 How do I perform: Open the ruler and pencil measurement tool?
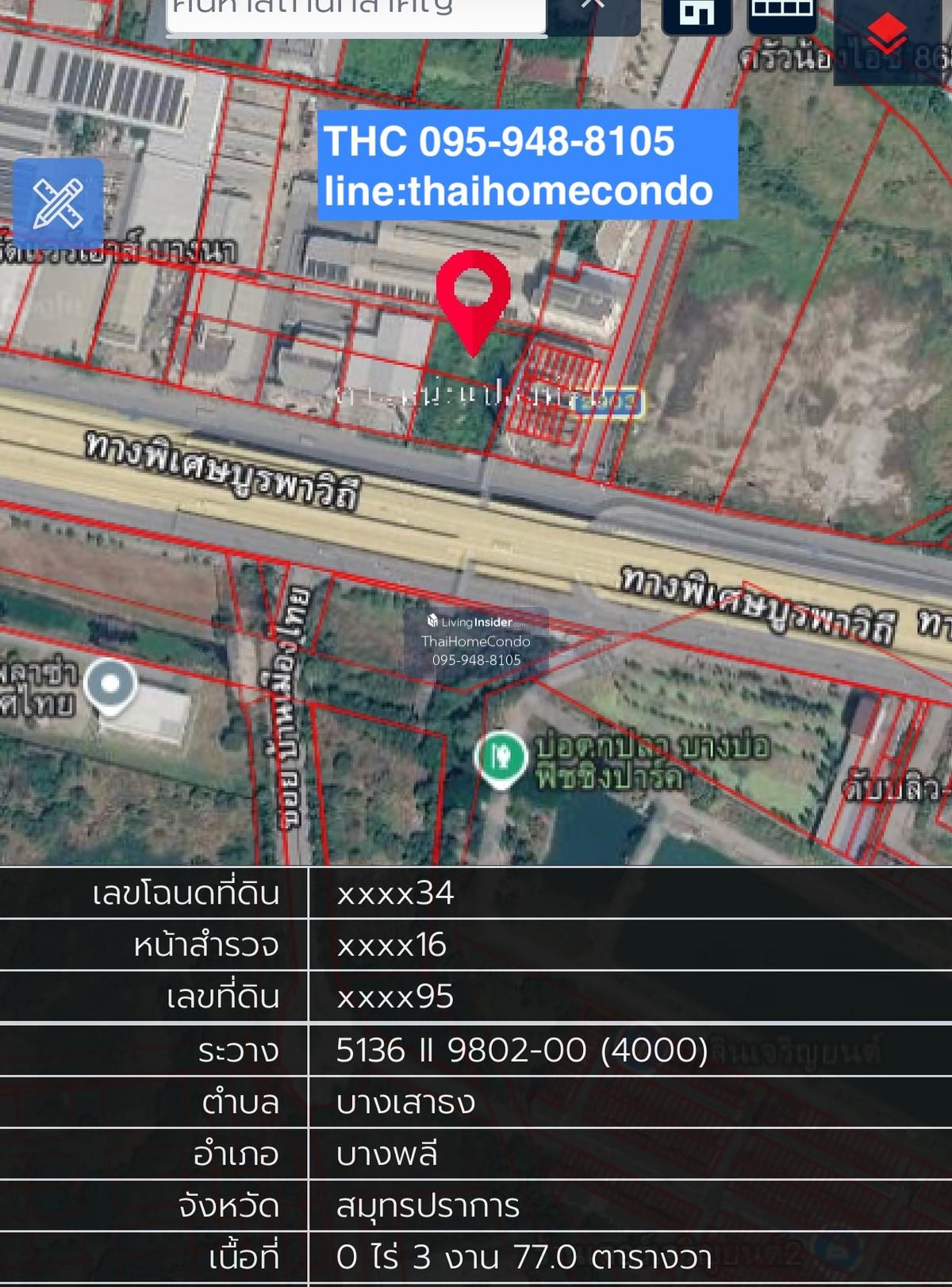pyautogui.click(x=58, y=204)
